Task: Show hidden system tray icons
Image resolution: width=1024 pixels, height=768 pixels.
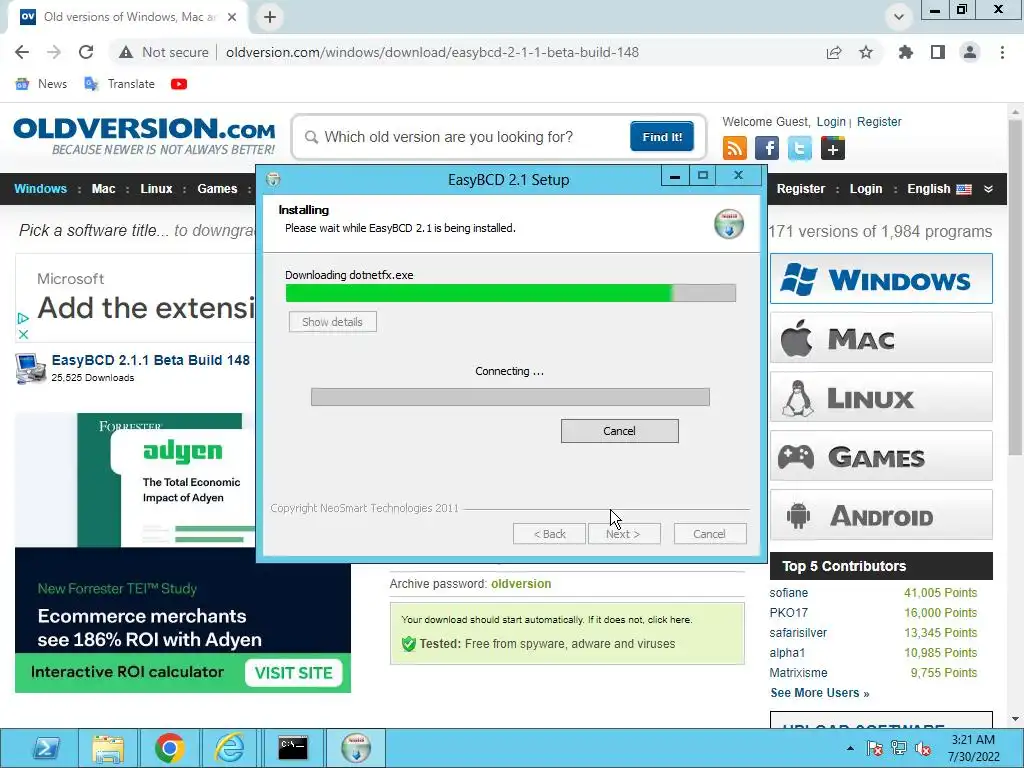Action: [x=850, y=748]
